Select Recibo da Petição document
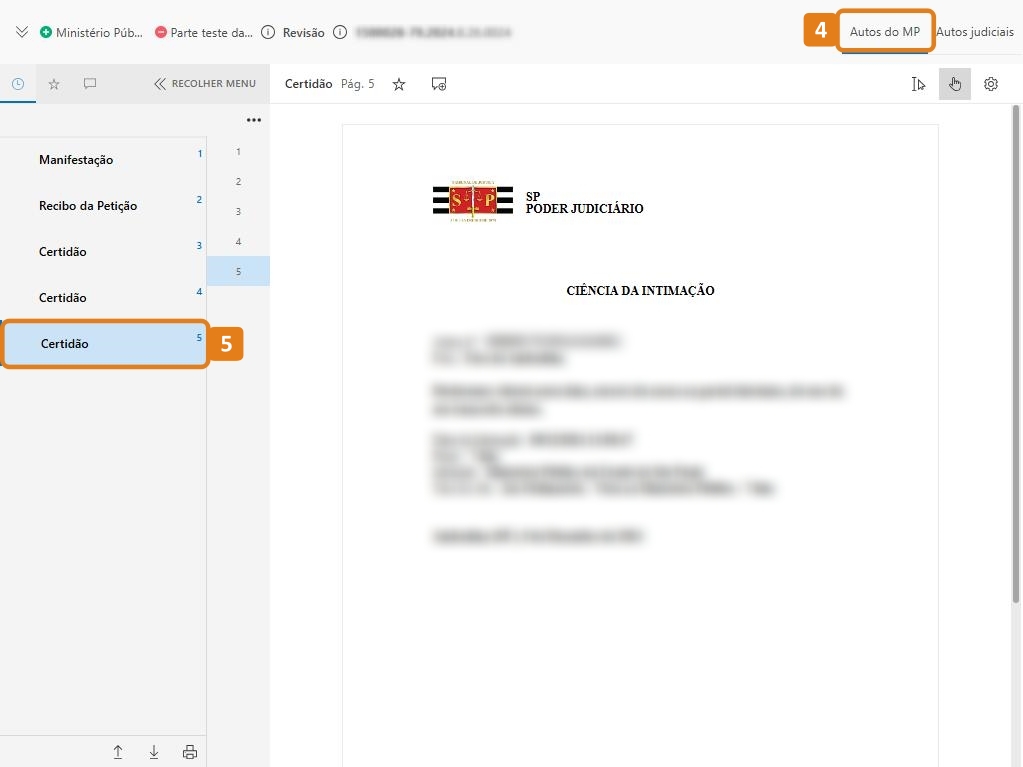The height and width of the screenshot is (767, 1023). pyautogui.click(x=88, y=206)
